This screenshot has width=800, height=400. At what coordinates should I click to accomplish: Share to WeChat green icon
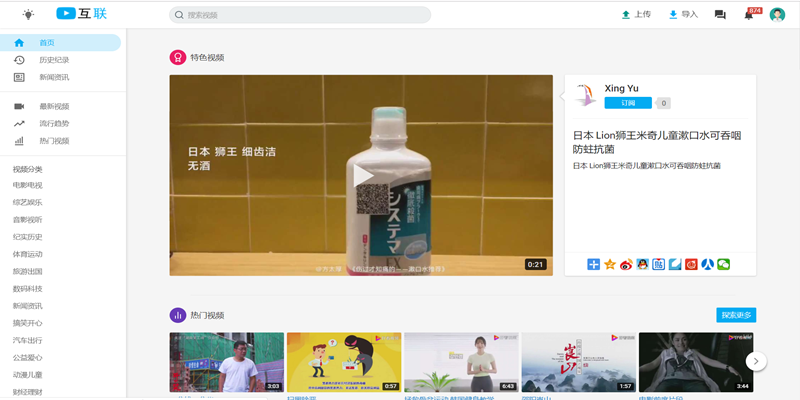click(x=723, y=264)
